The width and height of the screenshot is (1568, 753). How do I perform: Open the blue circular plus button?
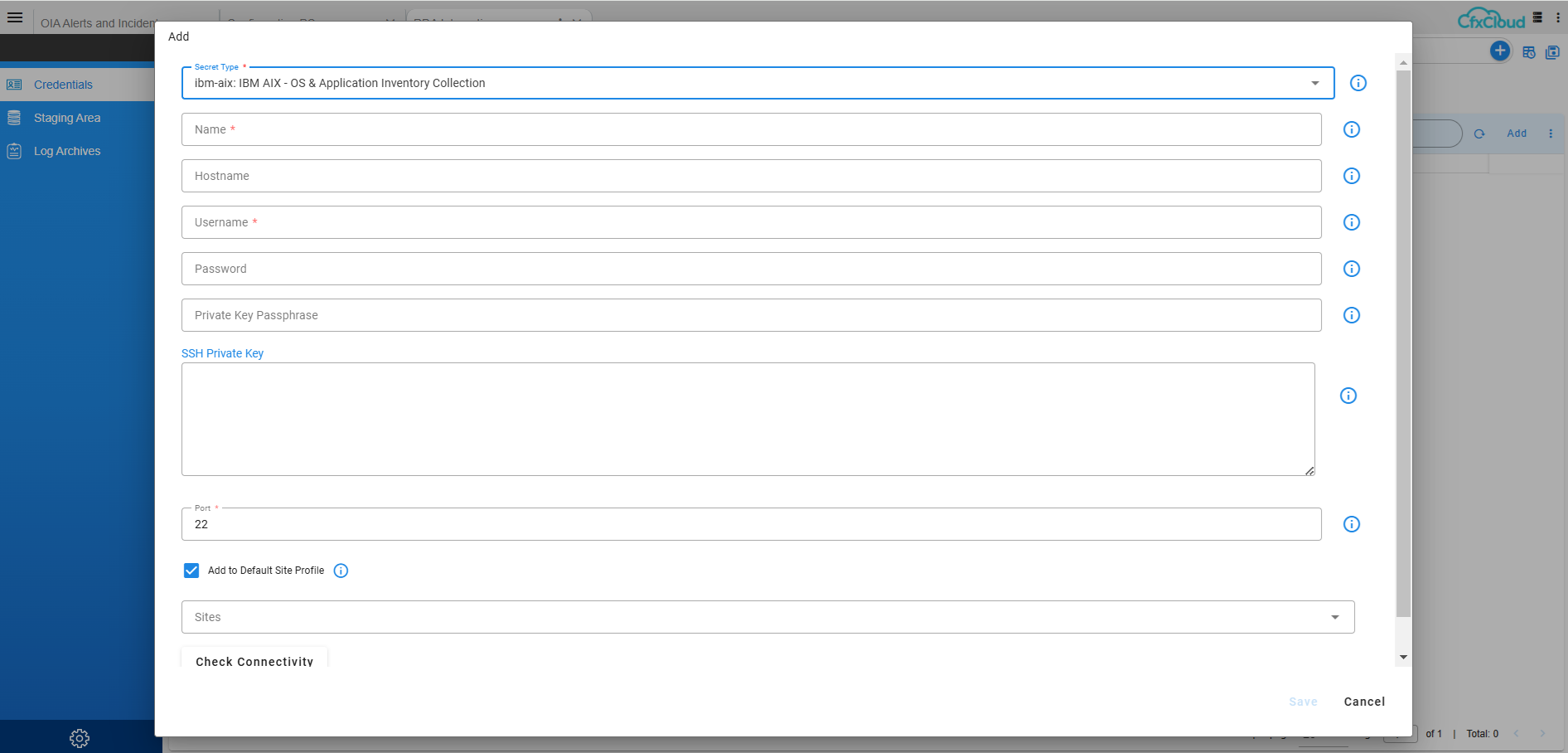1500,51
